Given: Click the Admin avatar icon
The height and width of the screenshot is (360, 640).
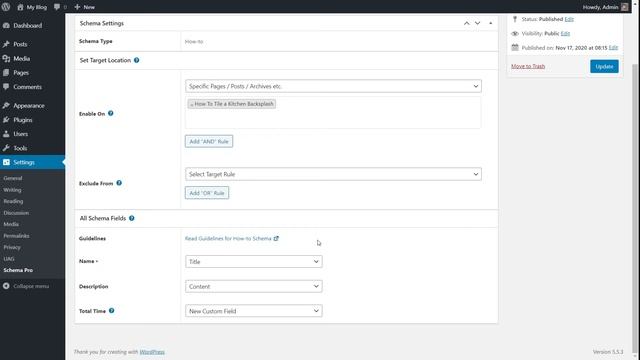Looking at the screenshot, I should 624,7.
